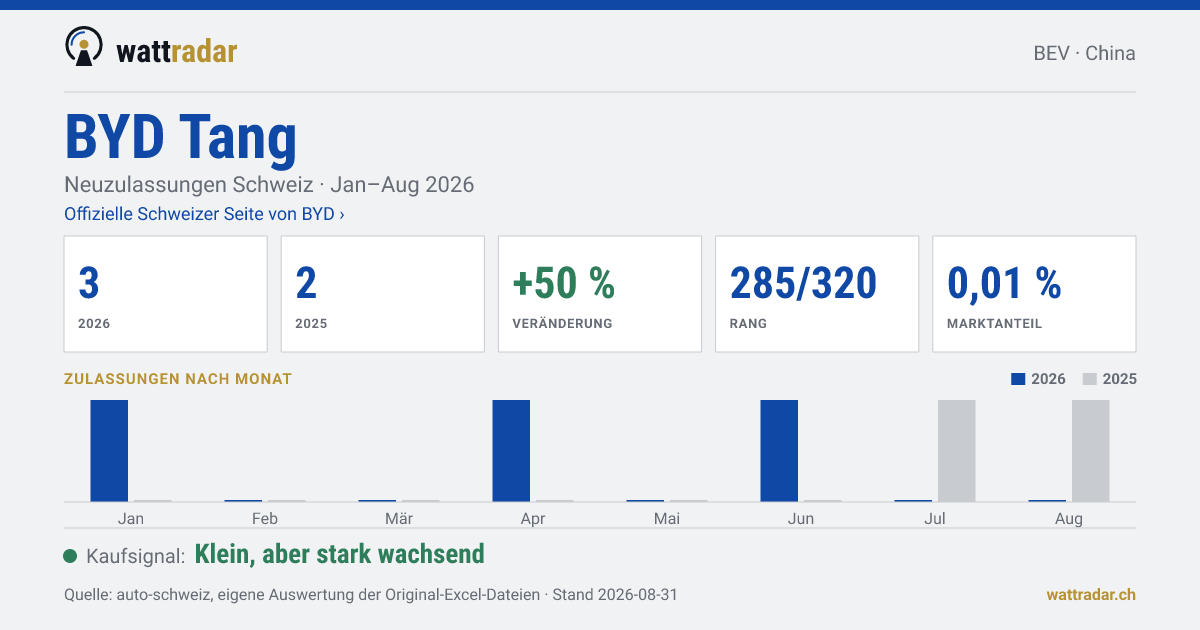Click the Mai axis label
This screenshot has width=1200, height=630.
(667, 518)
